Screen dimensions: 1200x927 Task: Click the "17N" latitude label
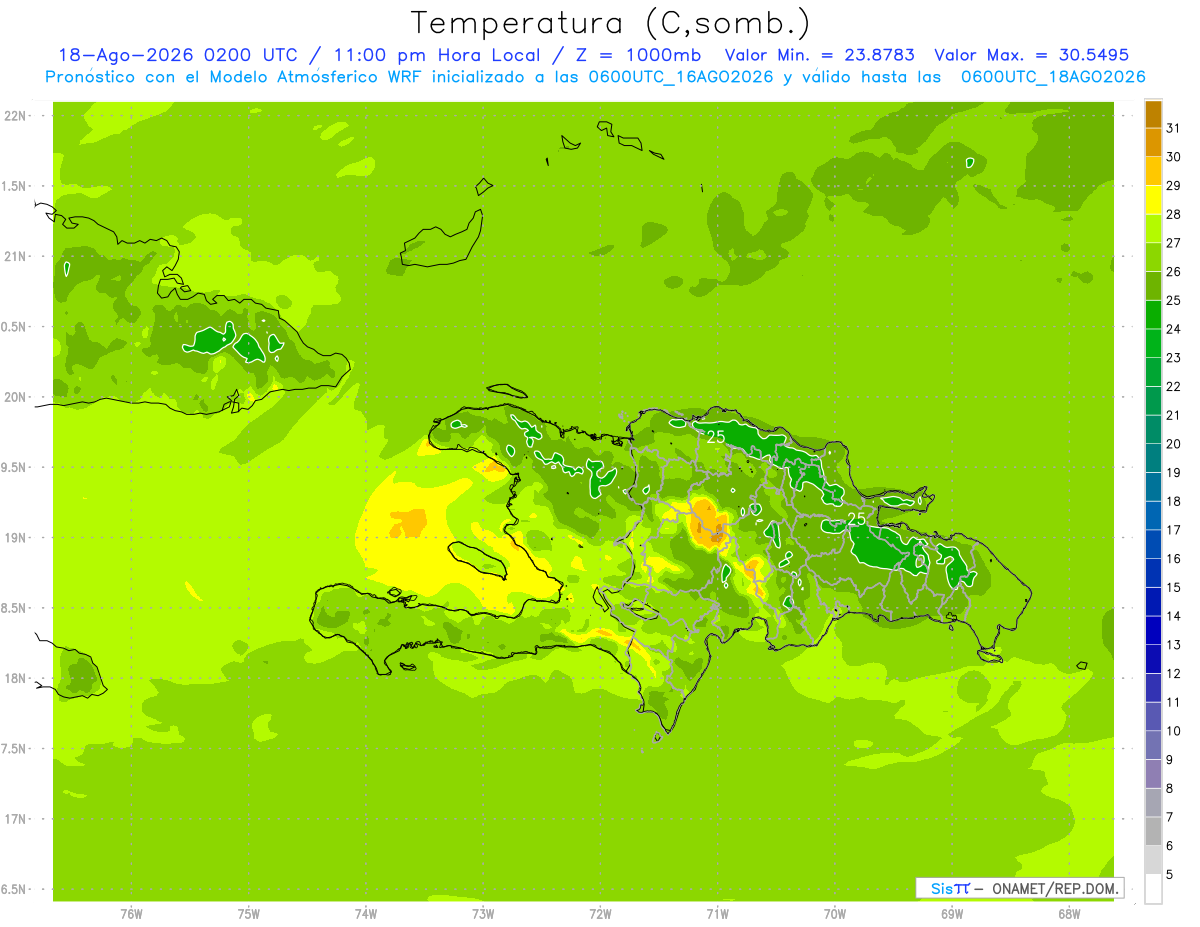tap(16, 819)
